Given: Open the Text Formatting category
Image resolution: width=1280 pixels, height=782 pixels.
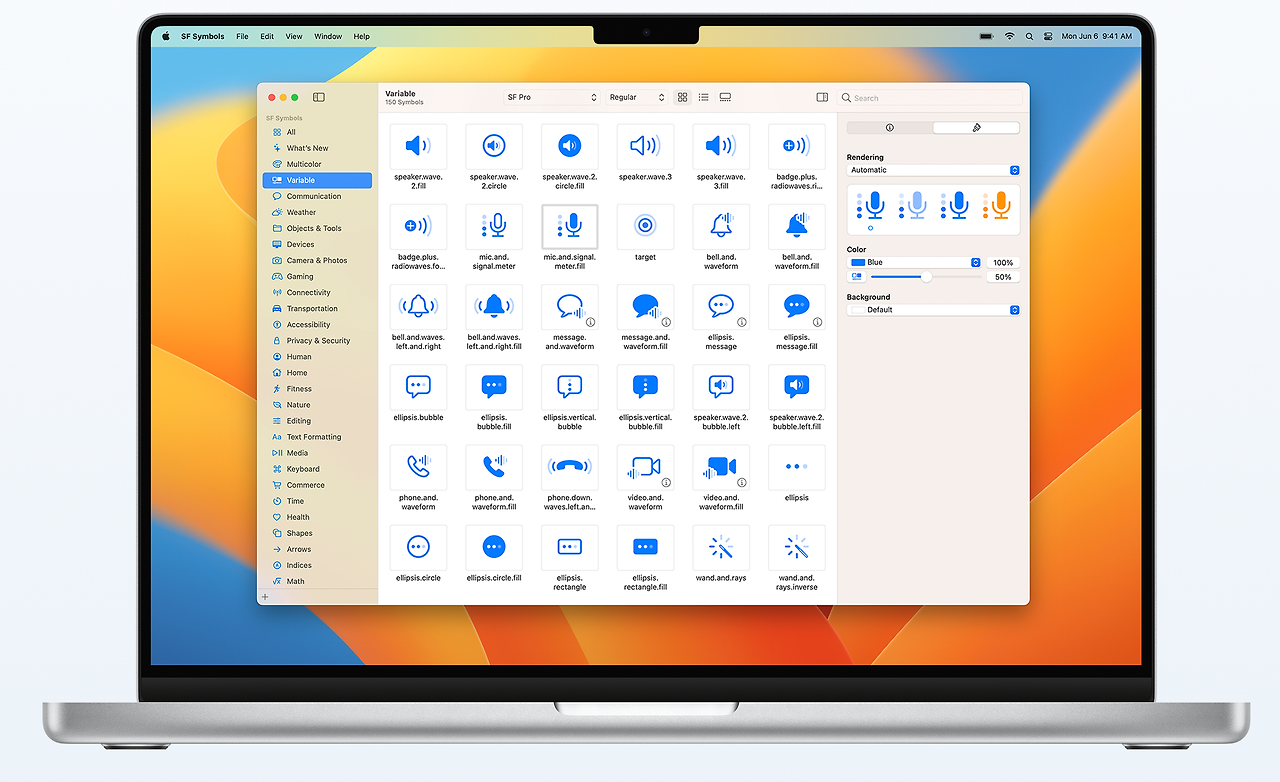Looking at the screenshot, I should coord(317,437).
